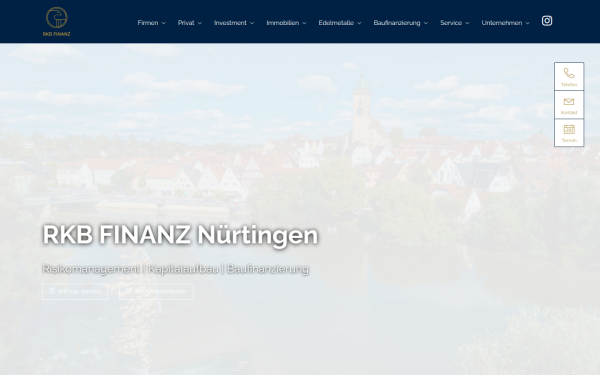Click the Risikomanagement | Kapitalaufbau | Baufinanzierung subtitle

(x=176, y=269)
